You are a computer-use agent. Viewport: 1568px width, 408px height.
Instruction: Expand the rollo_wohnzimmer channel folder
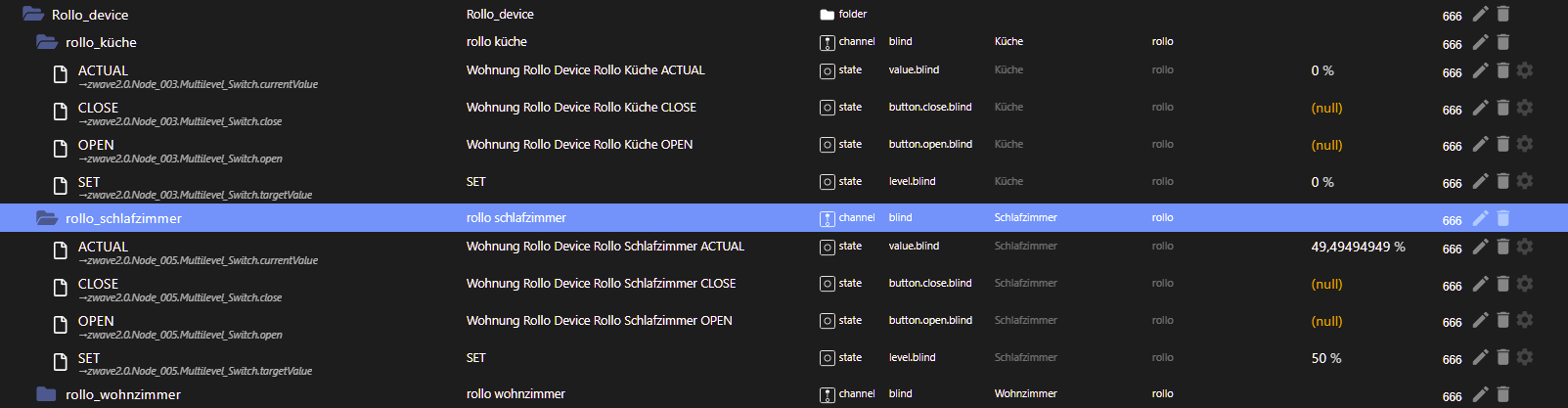[47, 394]
